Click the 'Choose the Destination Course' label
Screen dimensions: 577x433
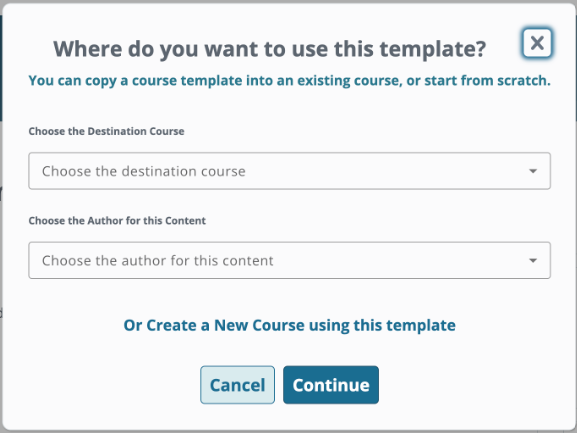click(106, 131)
